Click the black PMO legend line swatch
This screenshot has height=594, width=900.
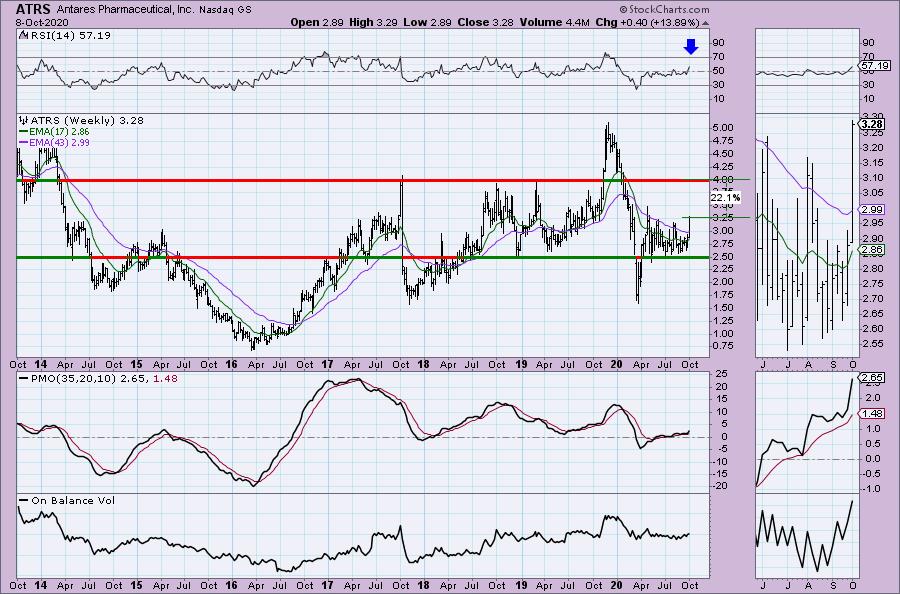pos(24,378)
